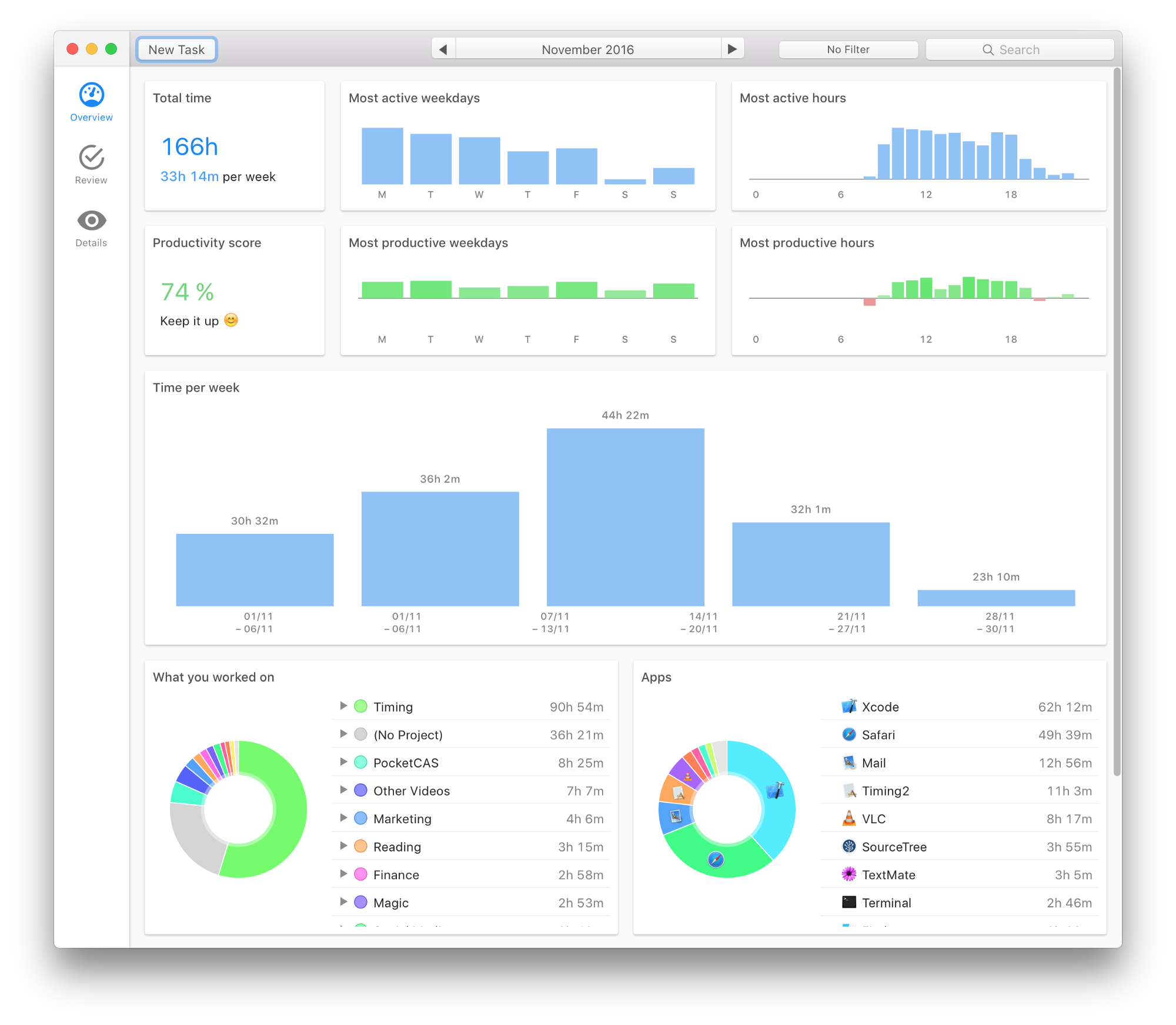Image resolution: width=1176 pixels, height=1025 pixels.
Task: Click the green Timing project color dot
Action: 361,706
